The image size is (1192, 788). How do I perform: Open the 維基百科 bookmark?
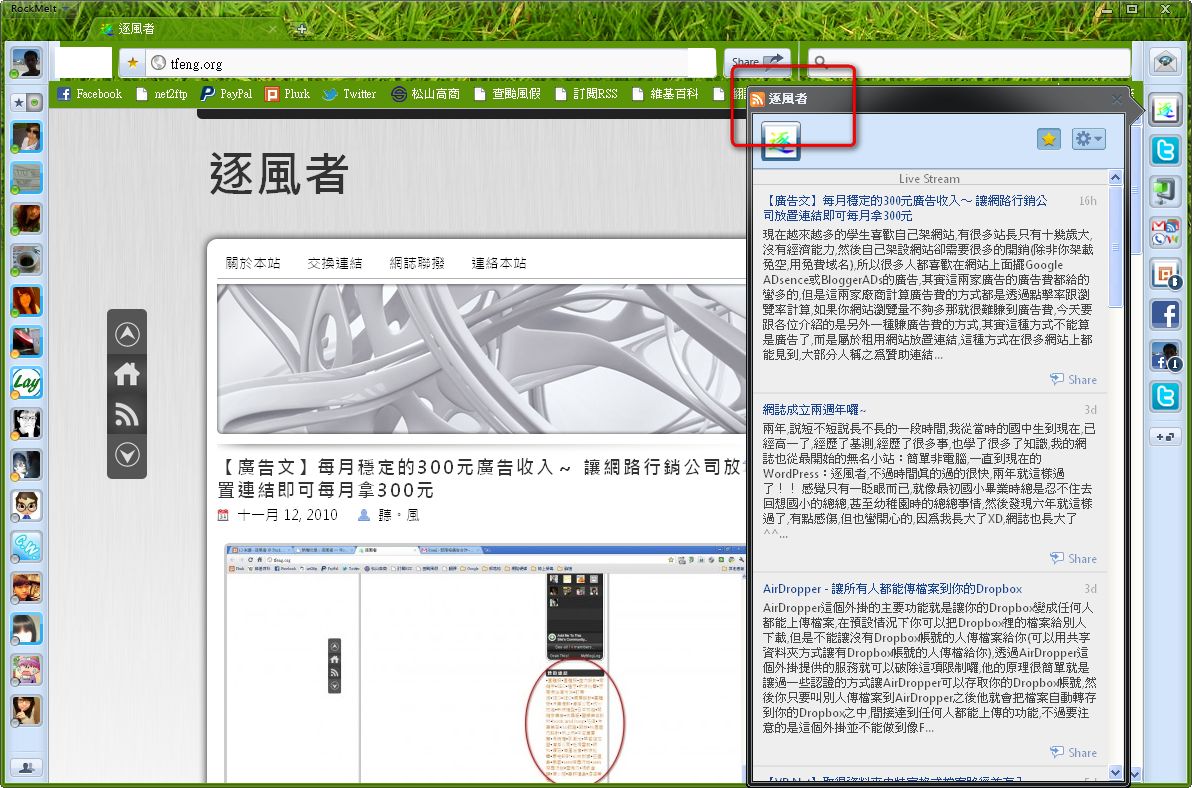(x=665, y=93)
